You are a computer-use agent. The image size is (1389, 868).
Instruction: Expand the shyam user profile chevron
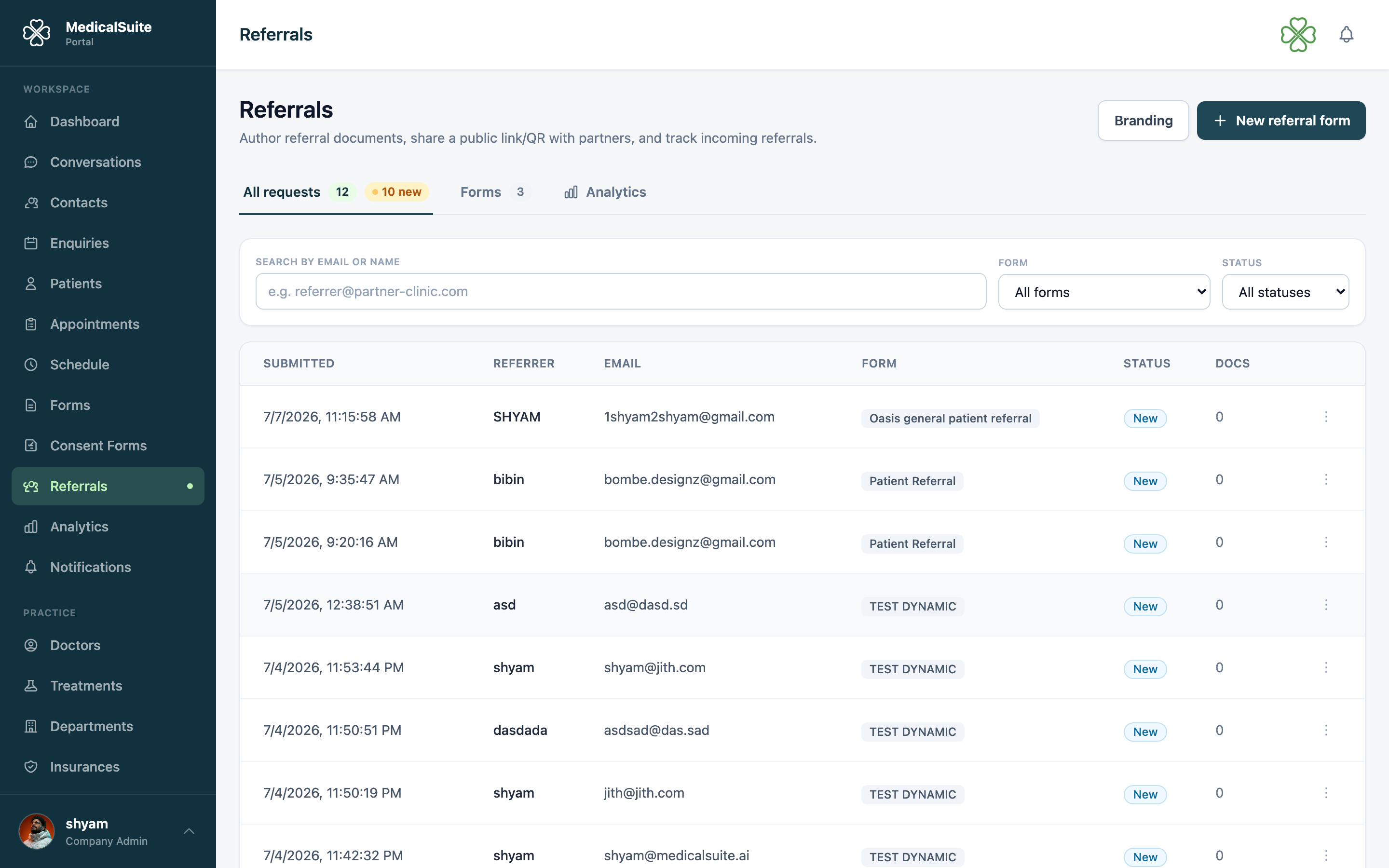click(x=189, y=831)
